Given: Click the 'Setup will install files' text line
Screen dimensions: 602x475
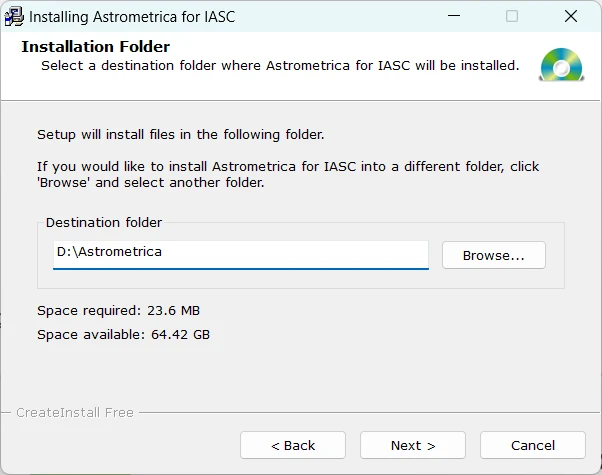Looking at the screenshot, I should (181, 134).
